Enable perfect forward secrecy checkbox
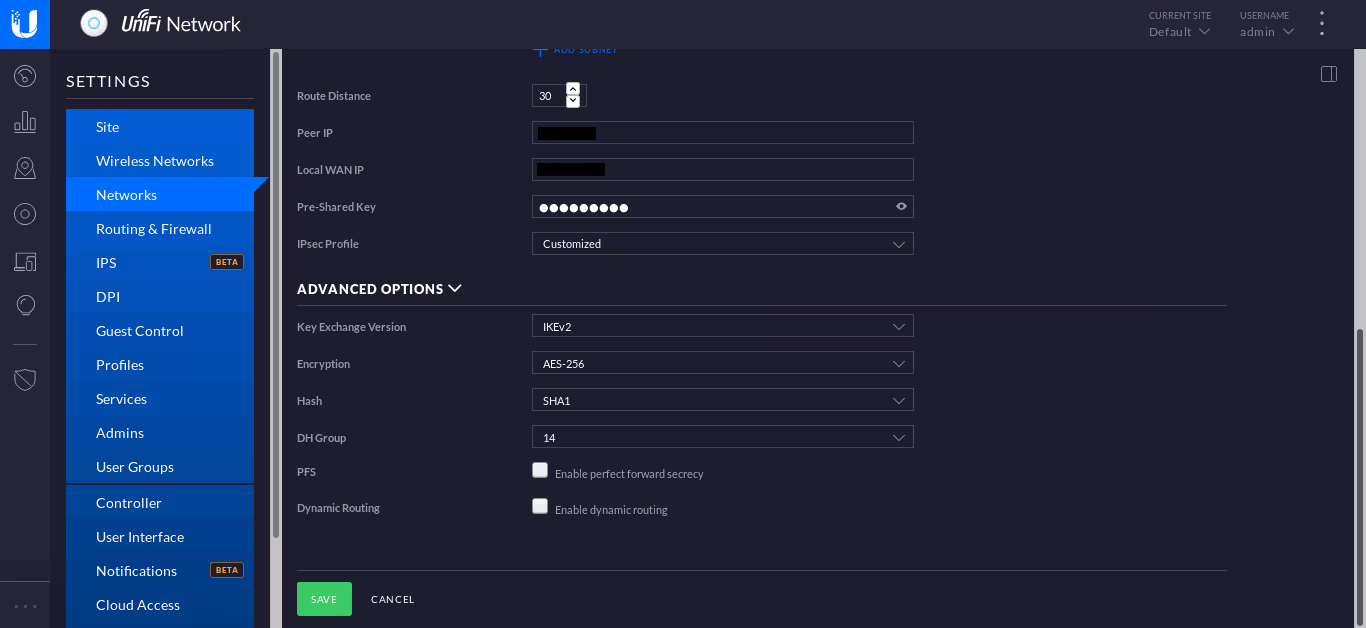1366x628 pixels. click(x=540, y=470)
